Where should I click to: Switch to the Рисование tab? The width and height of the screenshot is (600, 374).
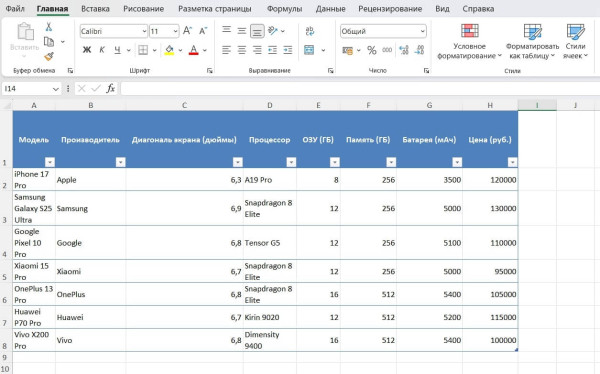coord(143,8)
